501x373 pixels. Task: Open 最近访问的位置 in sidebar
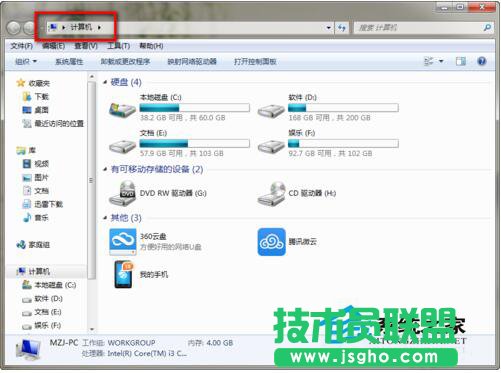[x=53, y=124]
